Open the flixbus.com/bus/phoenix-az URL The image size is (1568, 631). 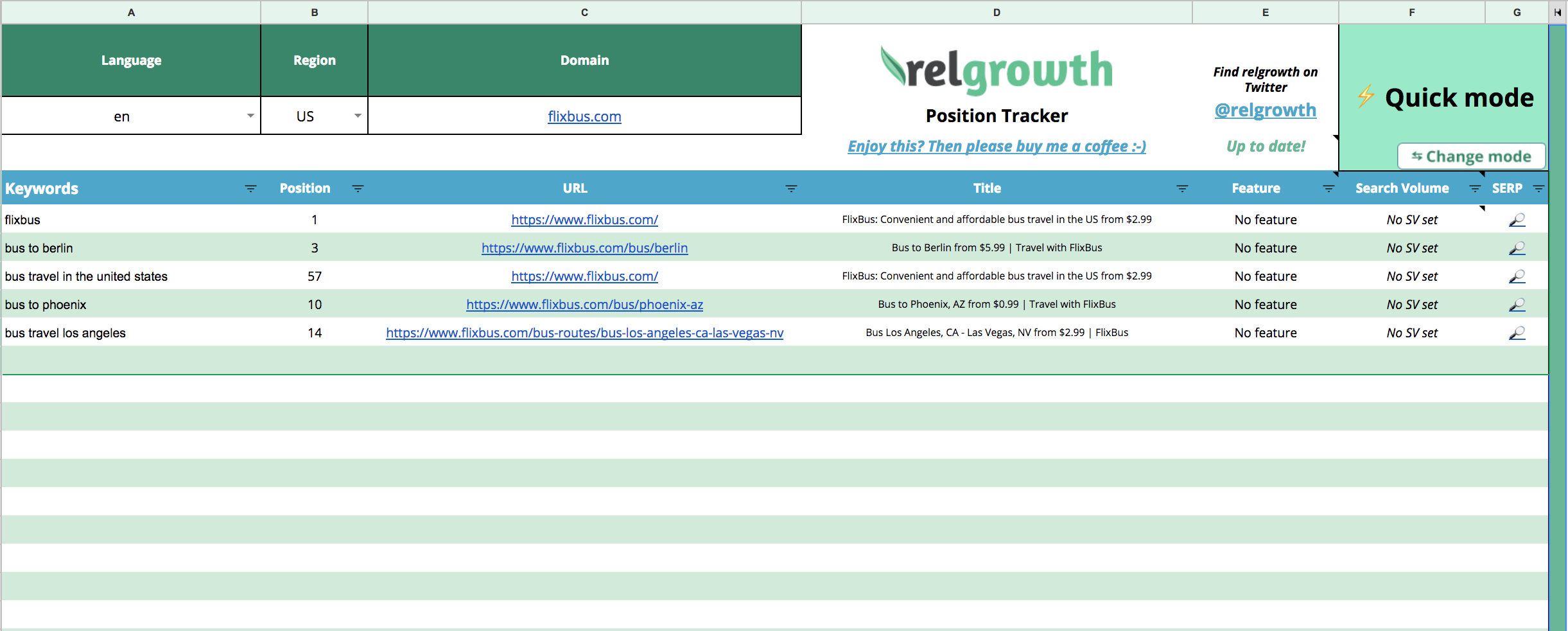(x=584, y=305)
